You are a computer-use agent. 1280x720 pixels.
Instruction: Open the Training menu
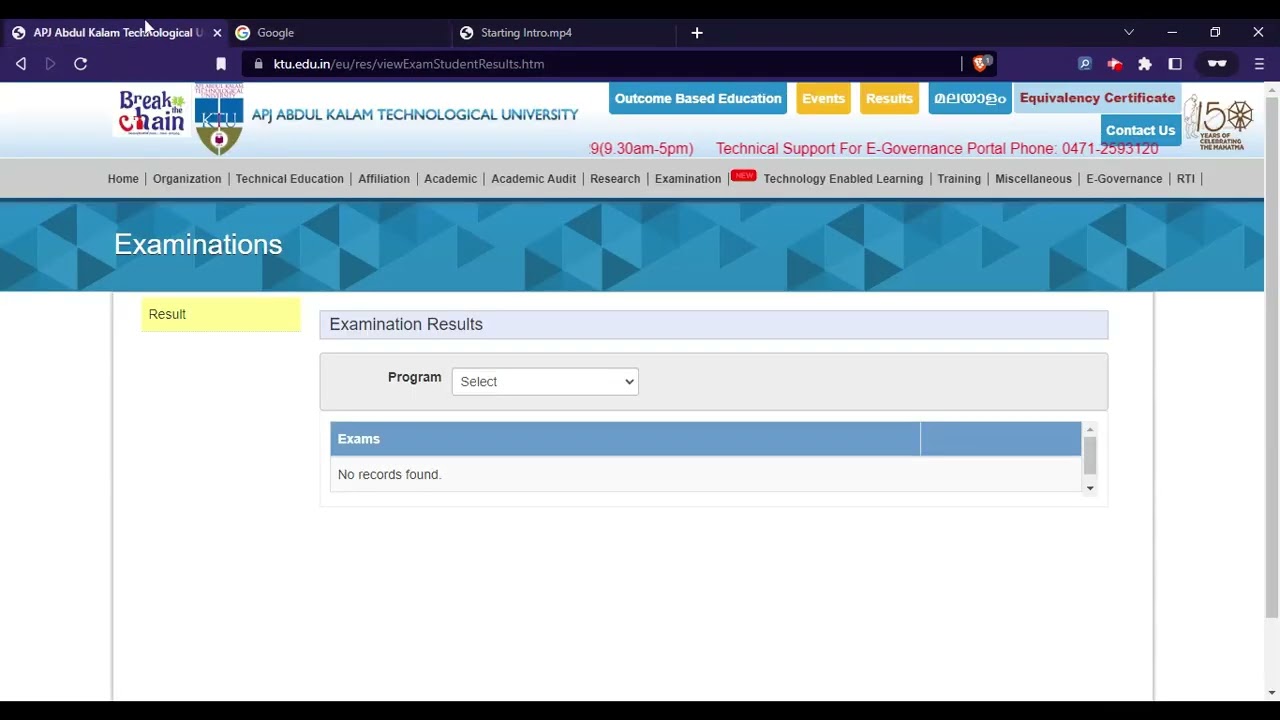959,179
